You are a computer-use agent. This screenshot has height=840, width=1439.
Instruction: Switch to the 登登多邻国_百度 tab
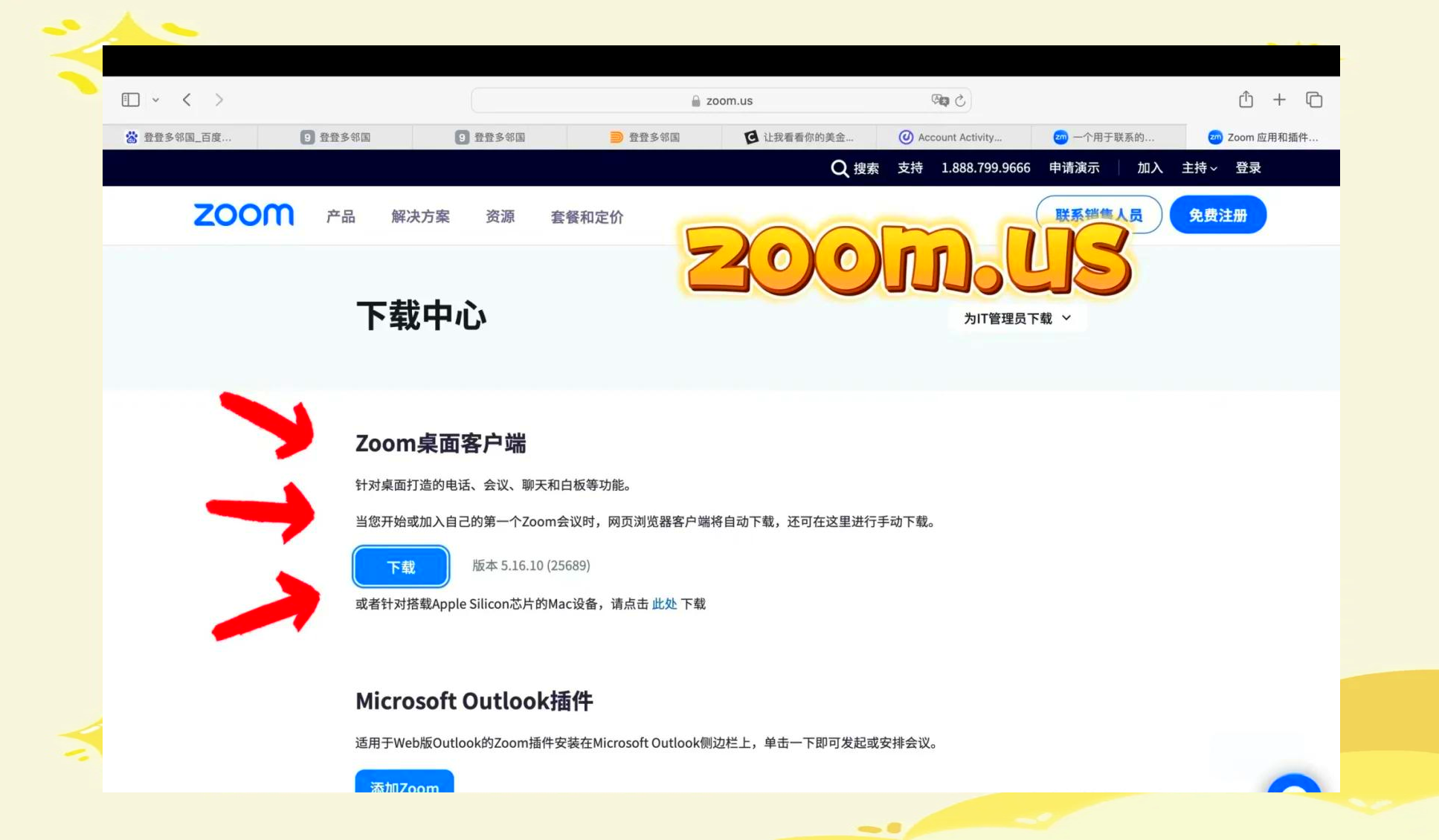click(x=179, y=137)
